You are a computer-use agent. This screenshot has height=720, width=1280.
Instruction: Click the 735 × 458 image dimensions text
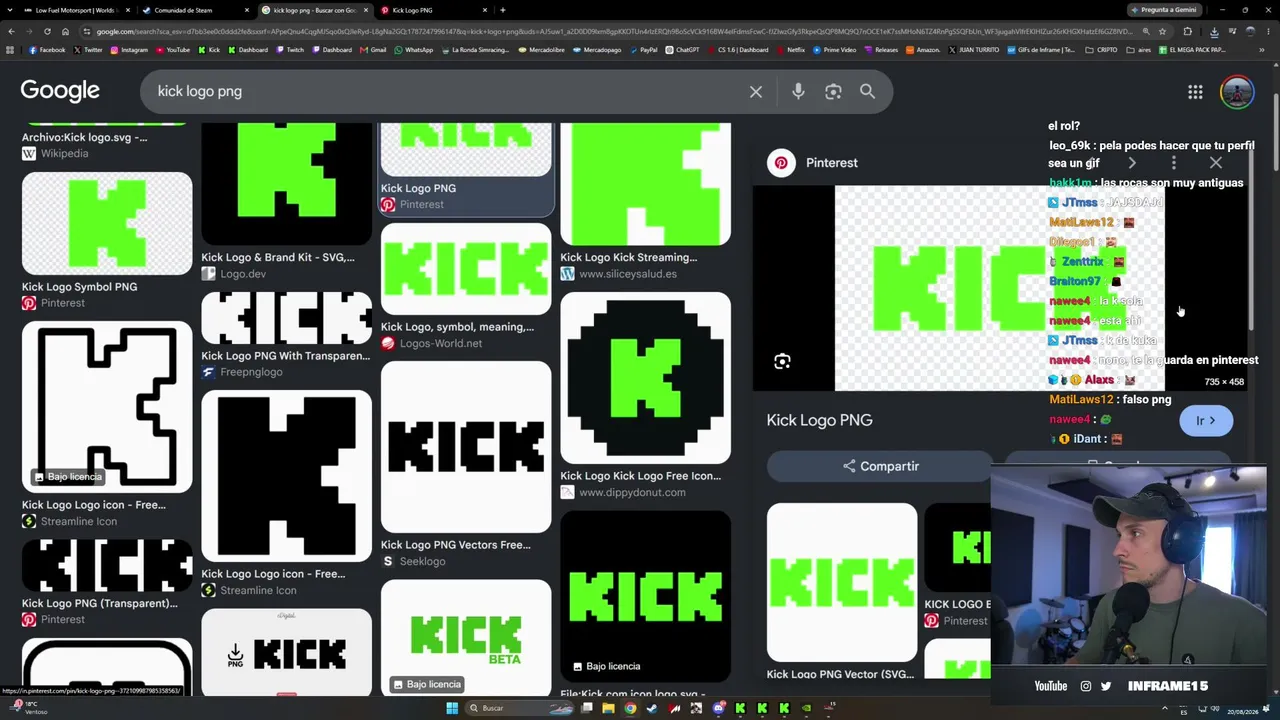pyautogui.click(x=1224, y=382)
